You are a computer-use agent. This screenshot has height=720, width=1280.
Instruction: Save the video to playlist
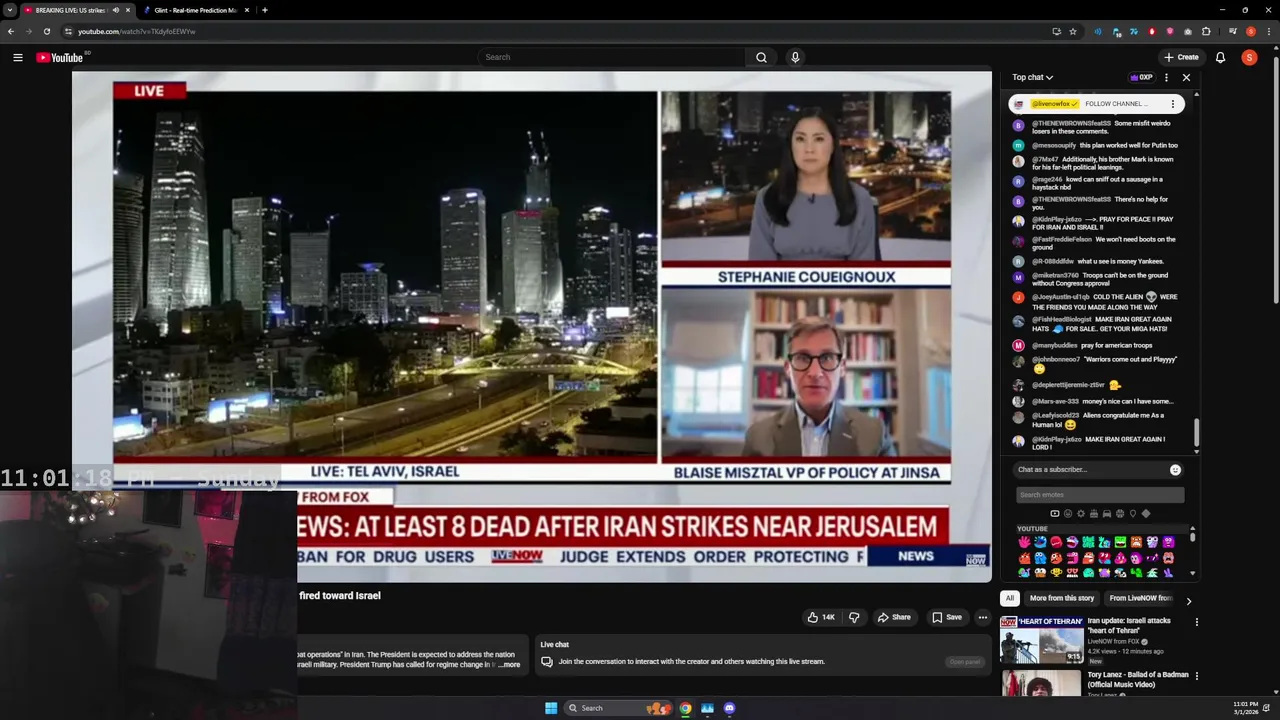click(x=947, y=617)
